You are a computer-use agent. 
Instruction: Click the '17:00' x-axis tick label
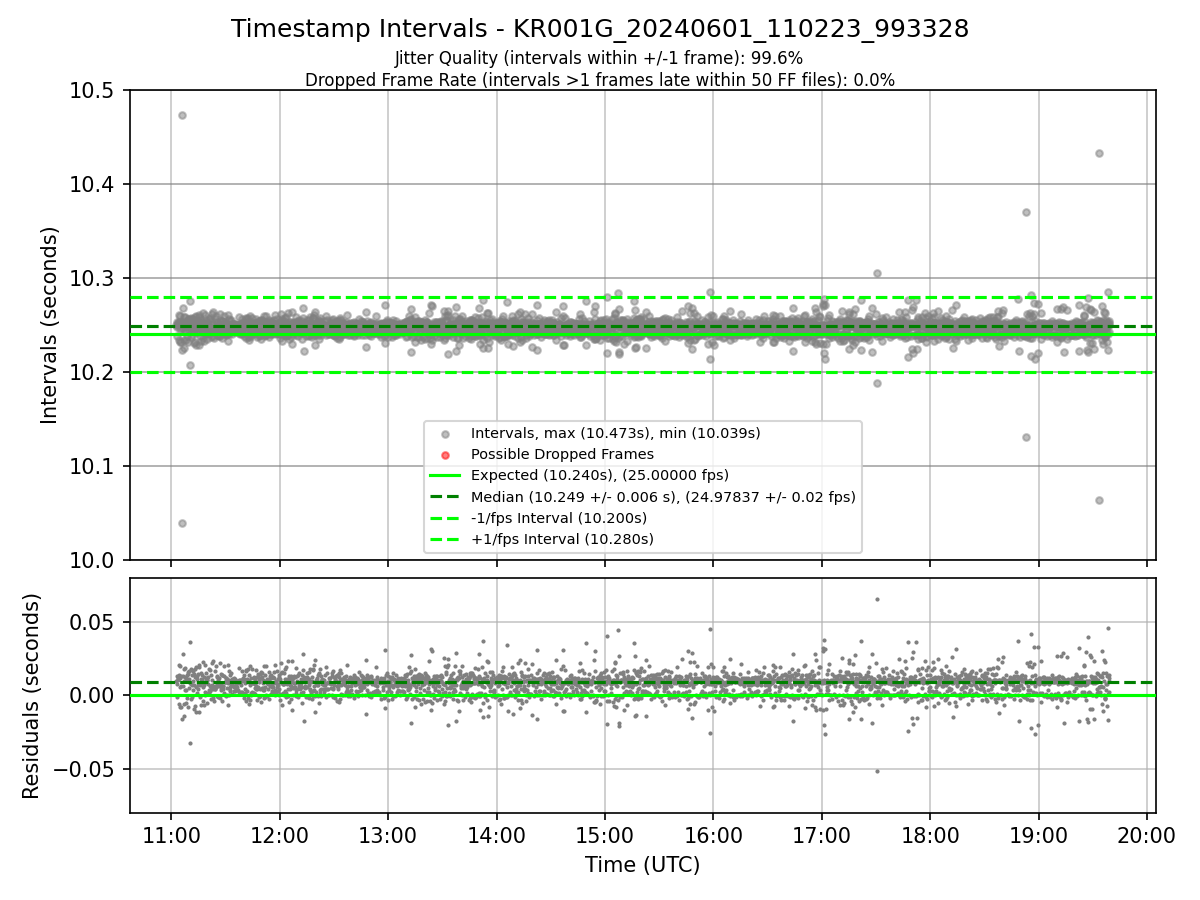tap(821, 835)
